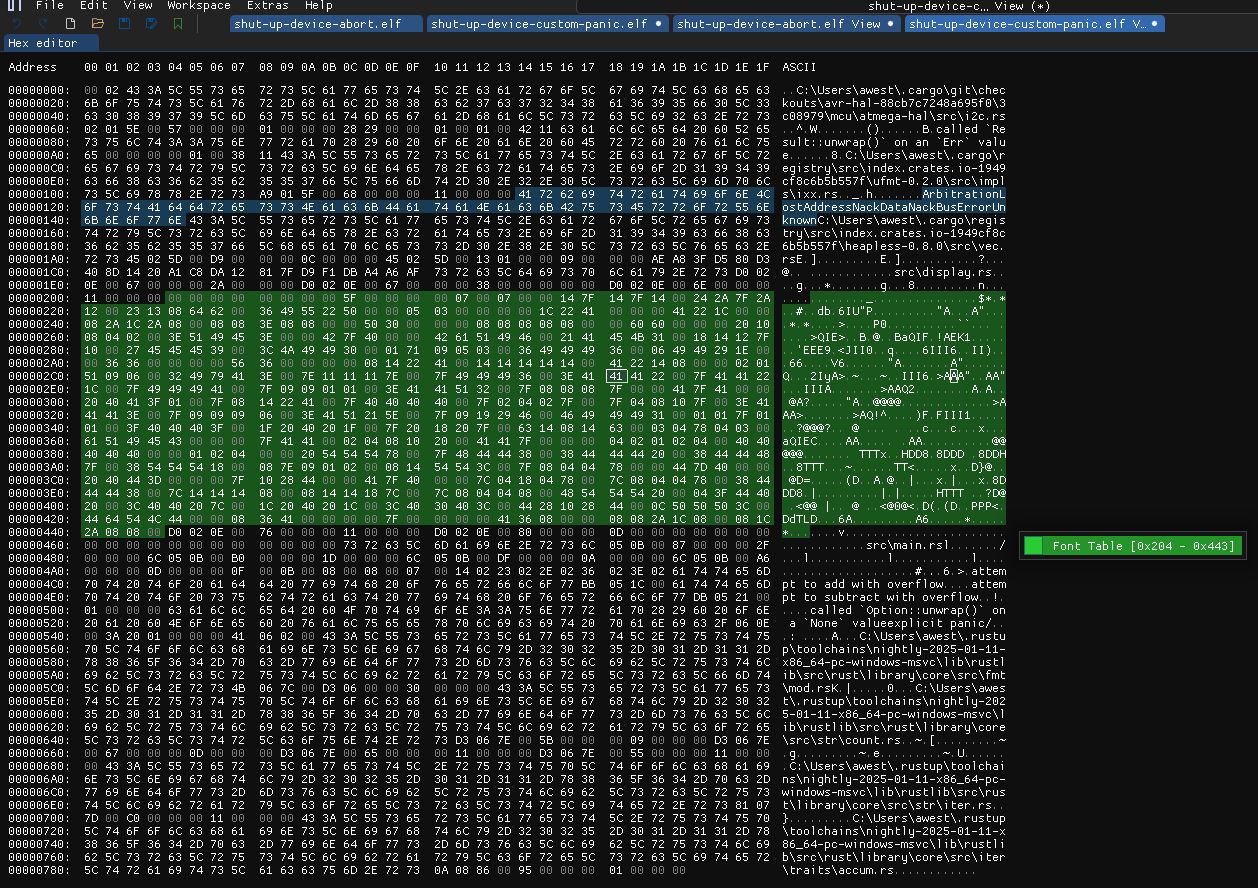1258x888 pixels.
Task: Save the file with the Save icon
Action: point(124,23)
